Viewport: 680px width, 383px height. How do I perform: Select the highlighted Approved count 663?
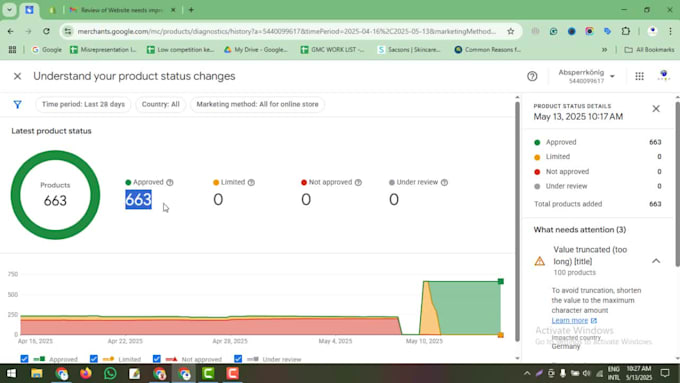point(138,200)
